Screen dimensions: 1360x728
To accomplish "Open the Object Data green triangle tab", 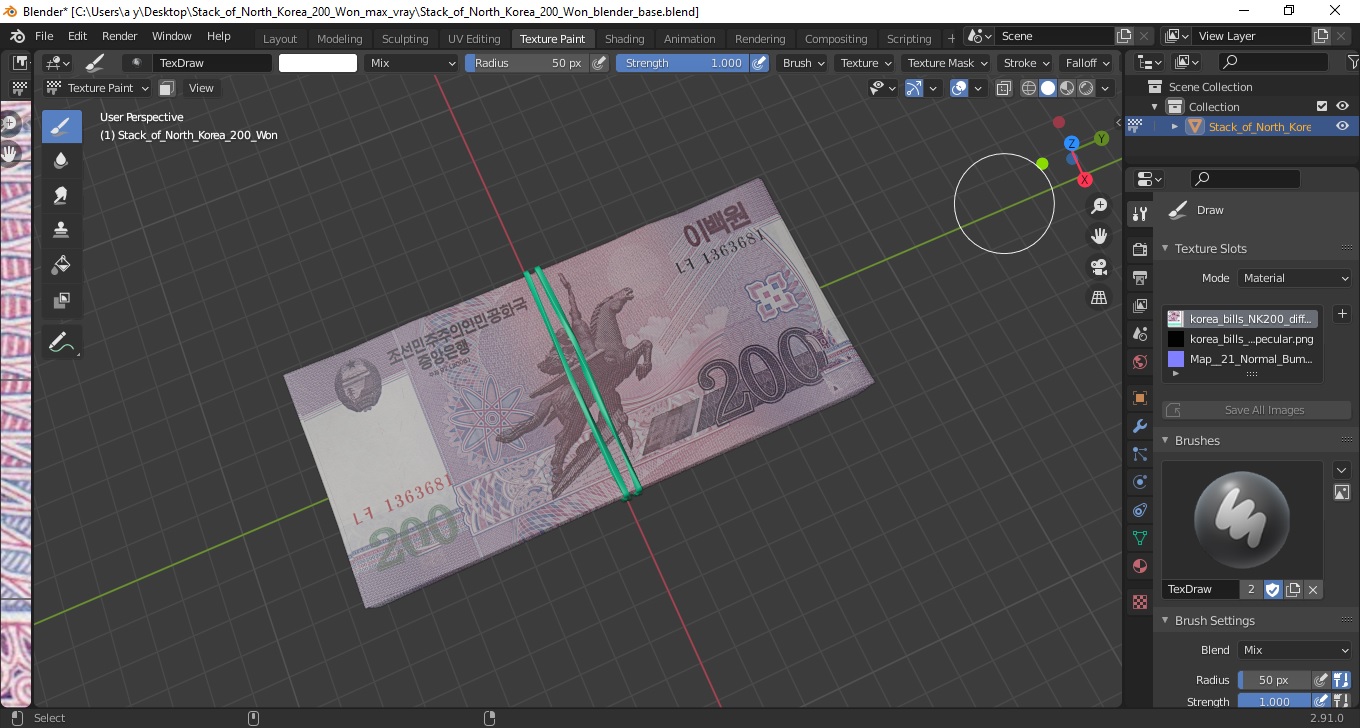I will (x=1139, y=538).
